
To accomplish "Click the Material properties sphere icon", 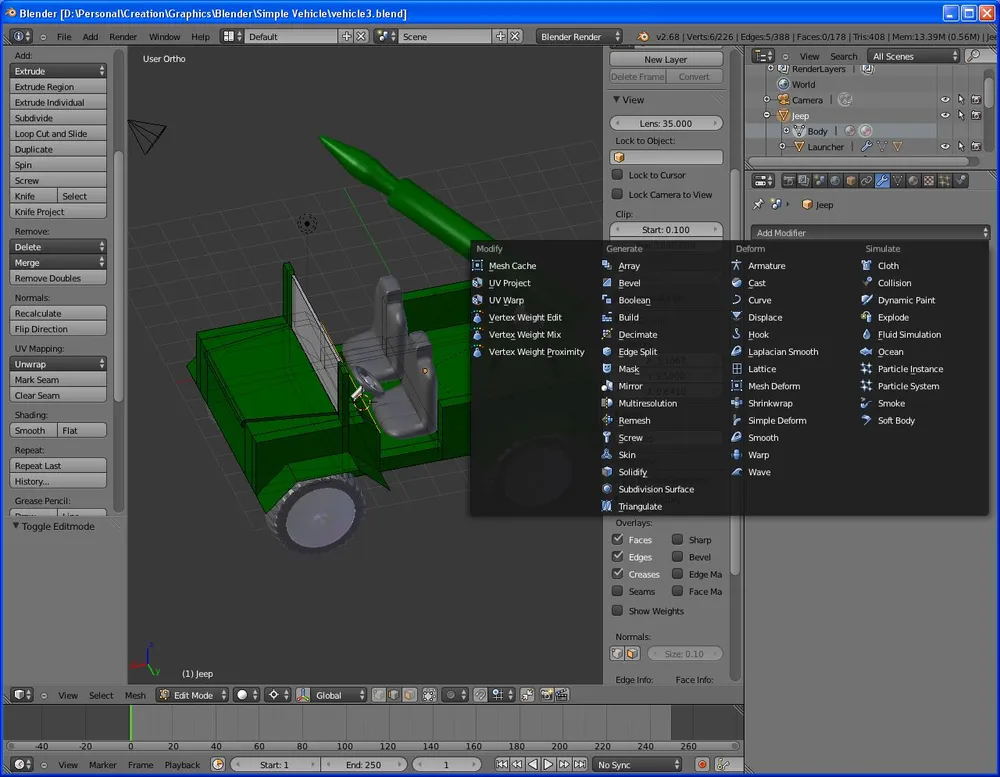I will pos(912,181).
